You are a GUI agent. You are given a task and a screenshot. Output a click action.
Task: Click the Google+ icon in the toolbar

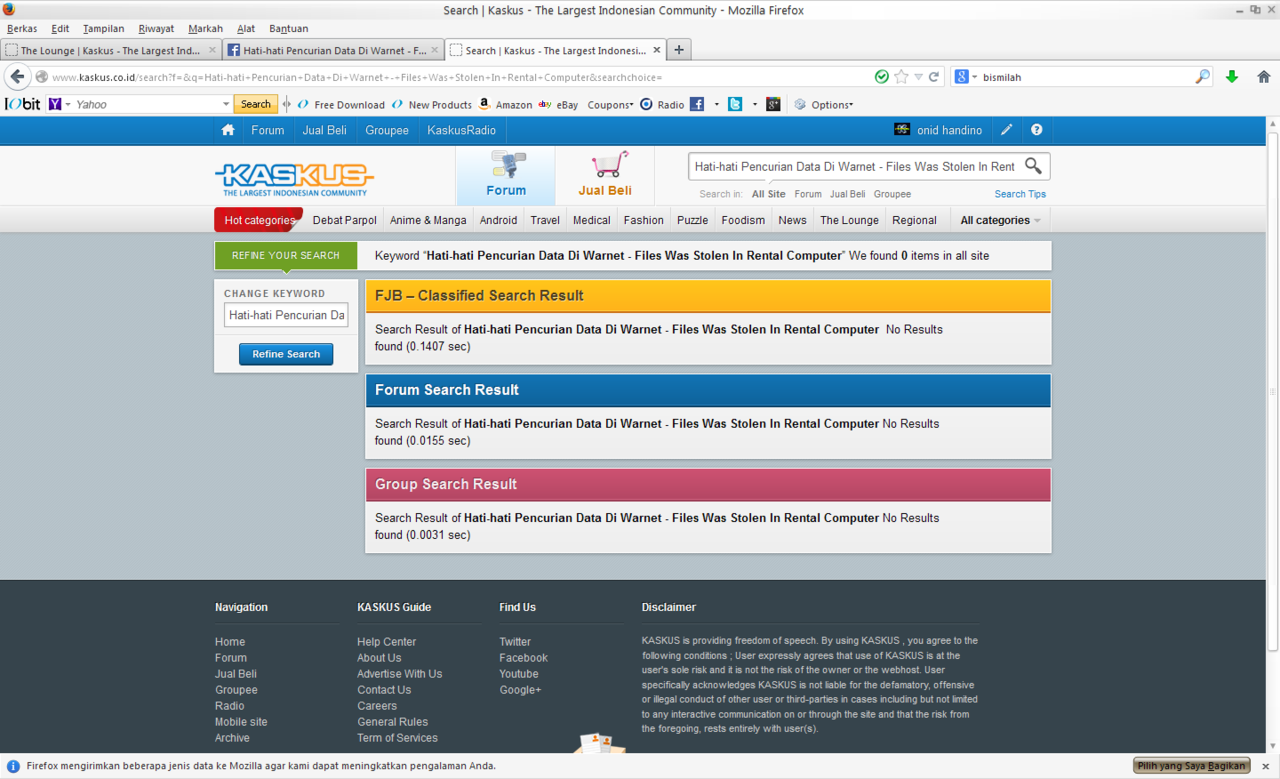click(773, 104)
